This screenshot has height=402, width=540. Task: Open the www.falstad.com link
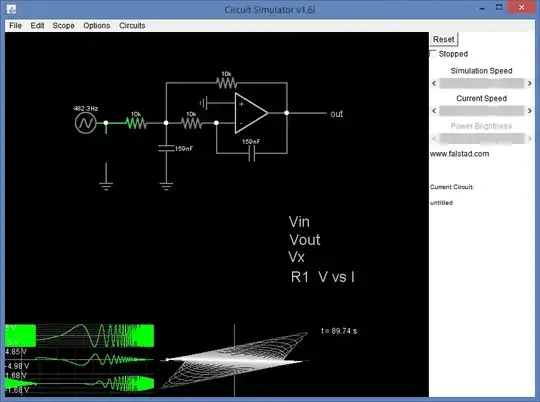click(x=459, y=154)
